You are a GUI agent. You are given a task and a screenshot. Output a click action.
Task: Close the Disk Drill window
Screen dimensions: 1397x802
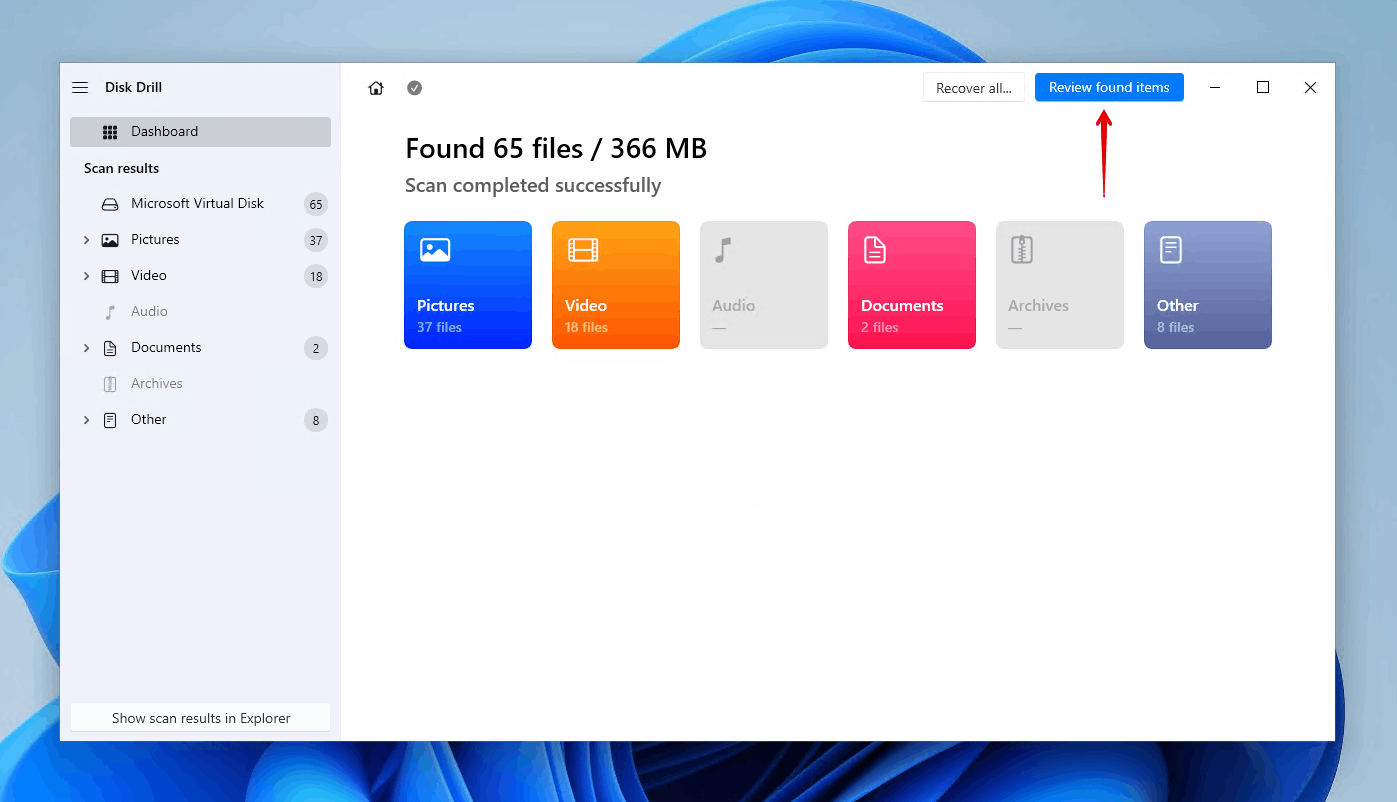click(x=1310, y=88)
